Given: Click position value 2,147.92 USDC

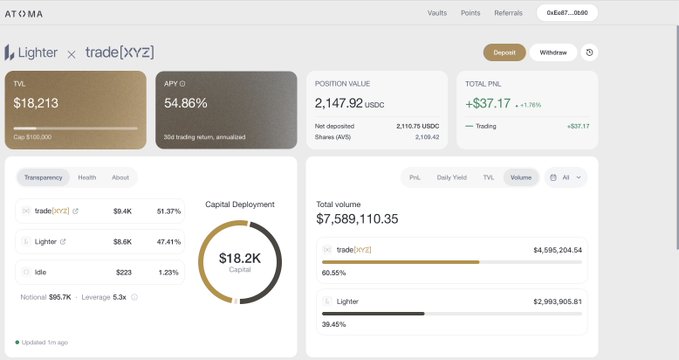Looking at the screenshot, I should pyautogui.click(x=349, y=103).
